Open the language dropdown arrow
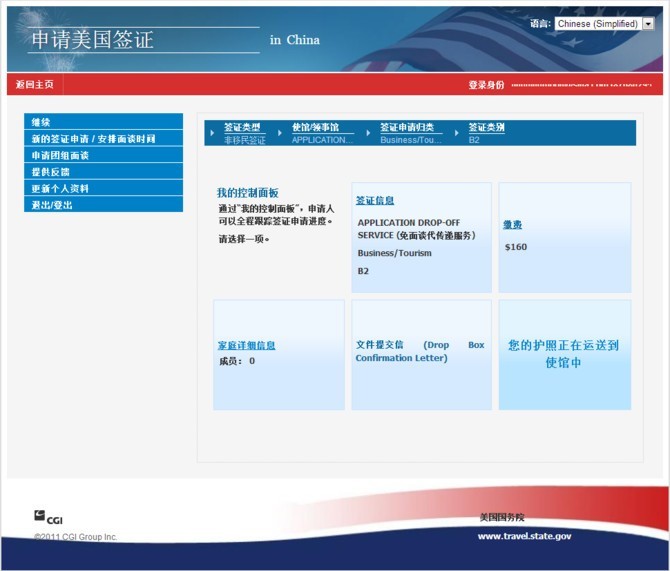The height and width of the screenshot is (571, 670). 648,24
